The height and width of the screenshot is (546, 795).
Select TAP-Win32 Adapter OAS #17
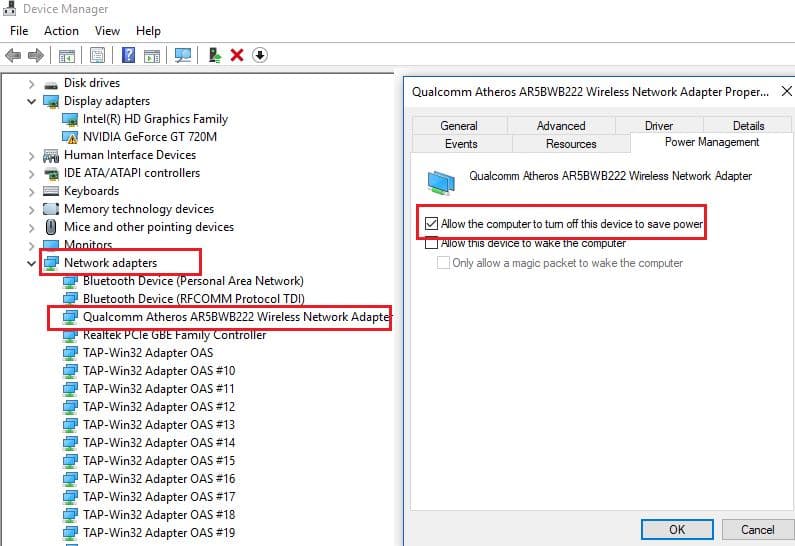pos(159,497)
